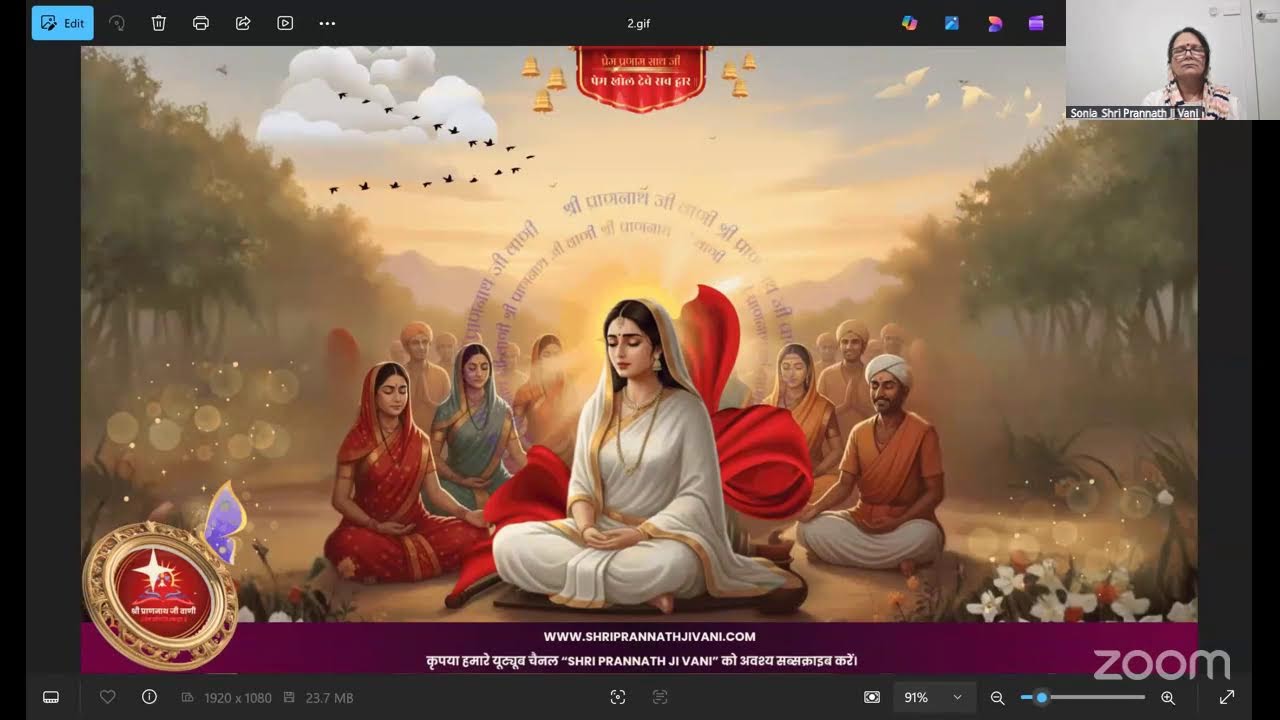Open the Copilot icon in the top bar
The width and height of the screenshot is (1280, 720).
[x=909, y=23]
